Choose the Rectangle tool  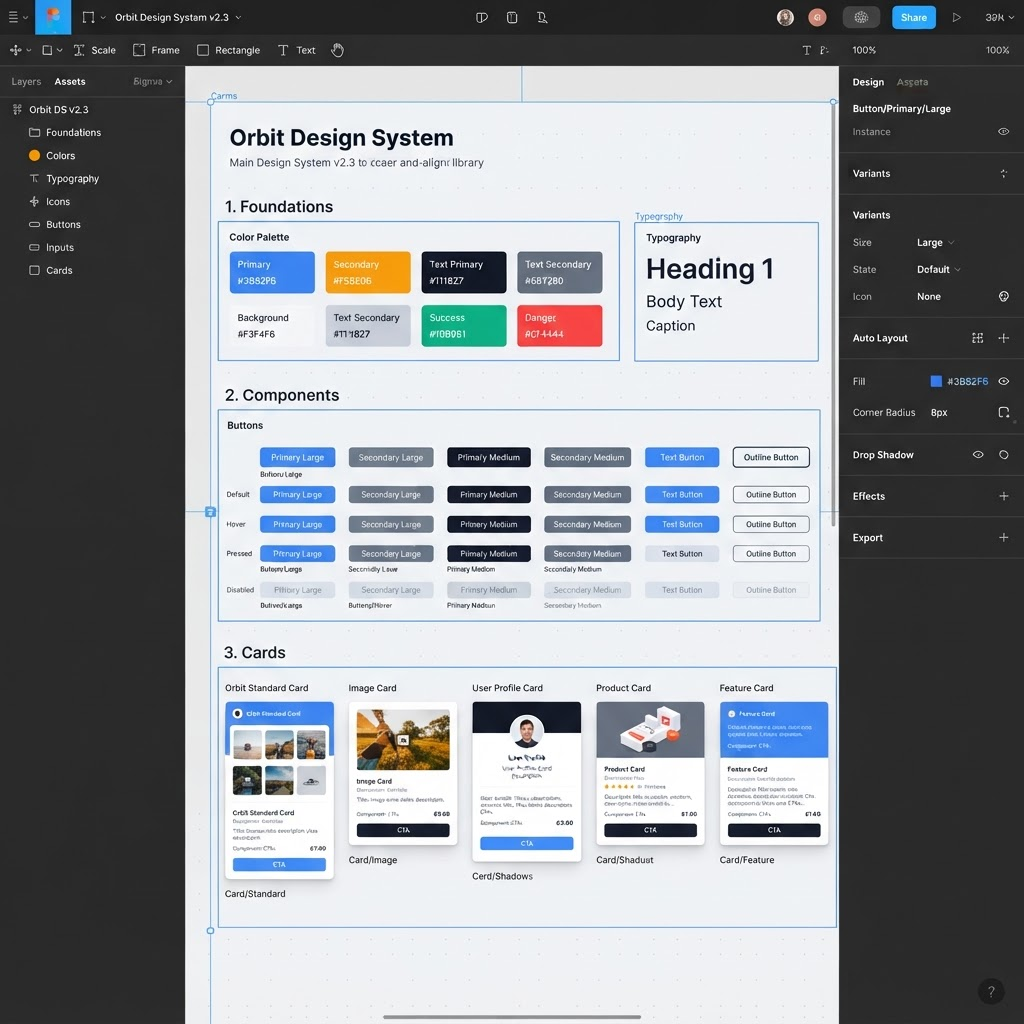click(229, 50)
